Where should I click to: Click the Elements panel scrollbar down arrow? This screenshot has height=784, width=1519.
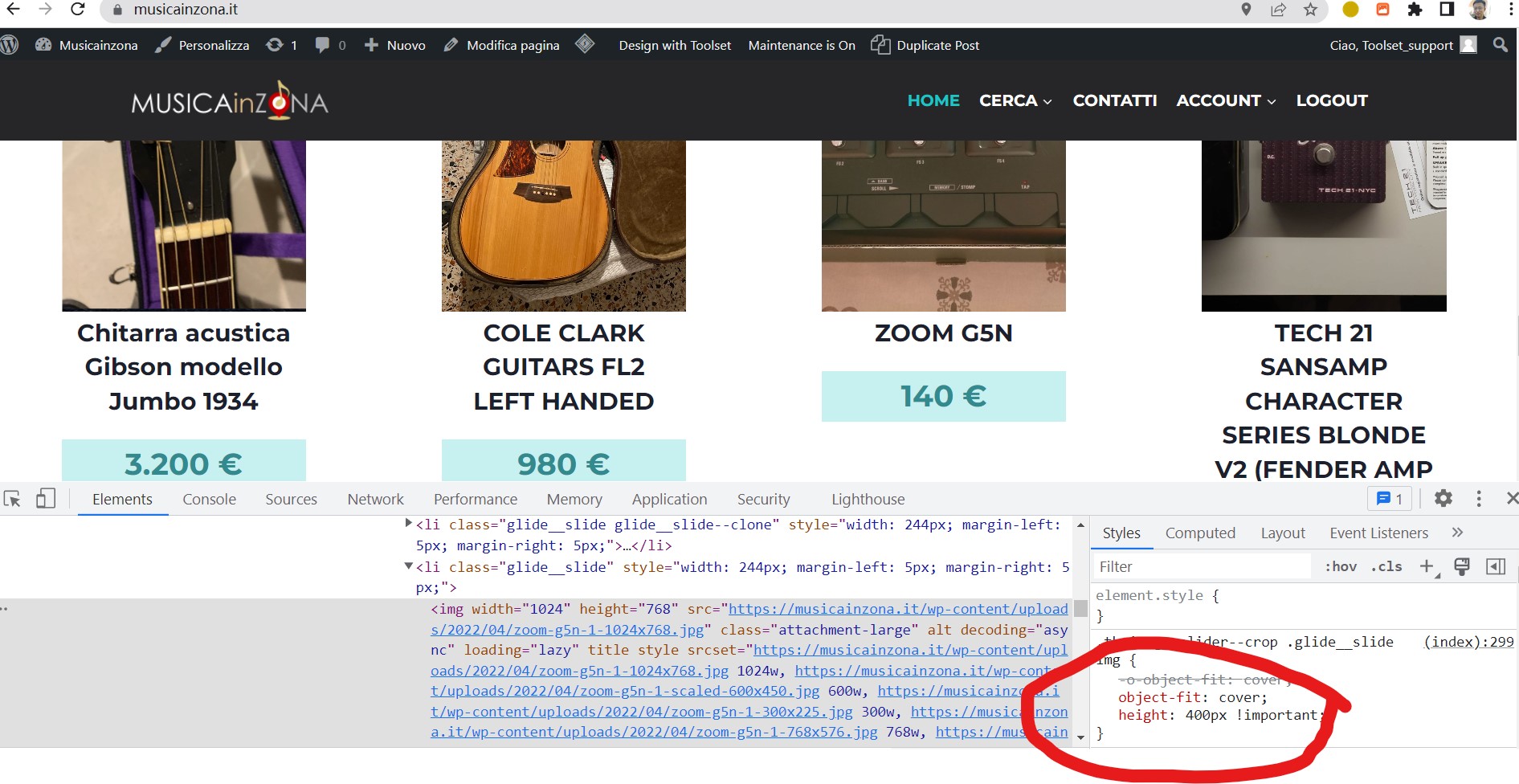[1080, 737]
